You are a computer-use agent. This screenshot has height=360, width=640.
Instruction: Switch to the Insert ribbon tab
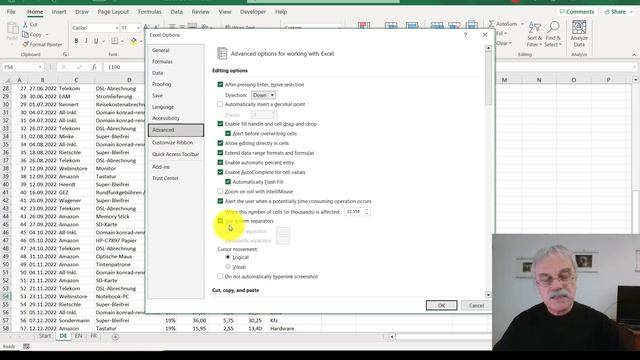coord(59,12)
